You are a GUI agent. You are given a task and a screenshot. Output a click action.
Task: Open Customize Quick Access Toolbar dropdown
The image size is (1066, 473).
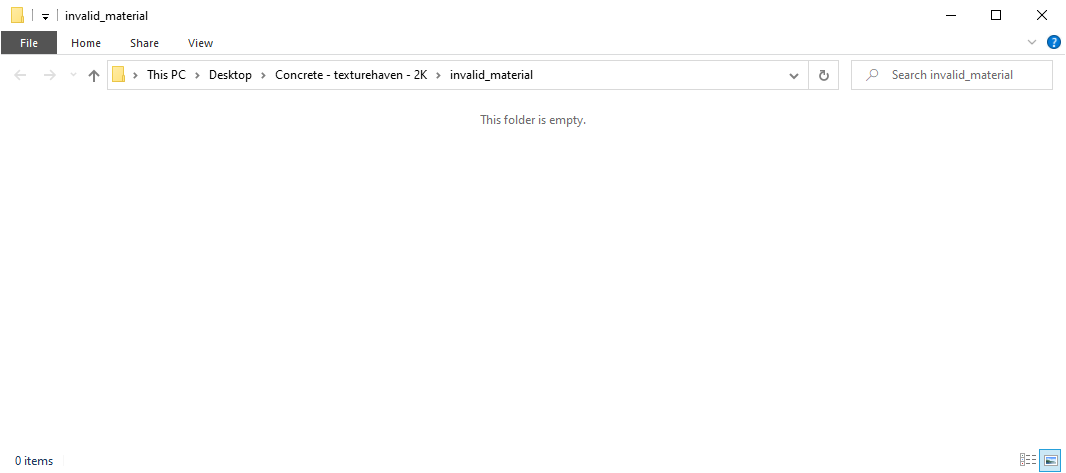46,16
